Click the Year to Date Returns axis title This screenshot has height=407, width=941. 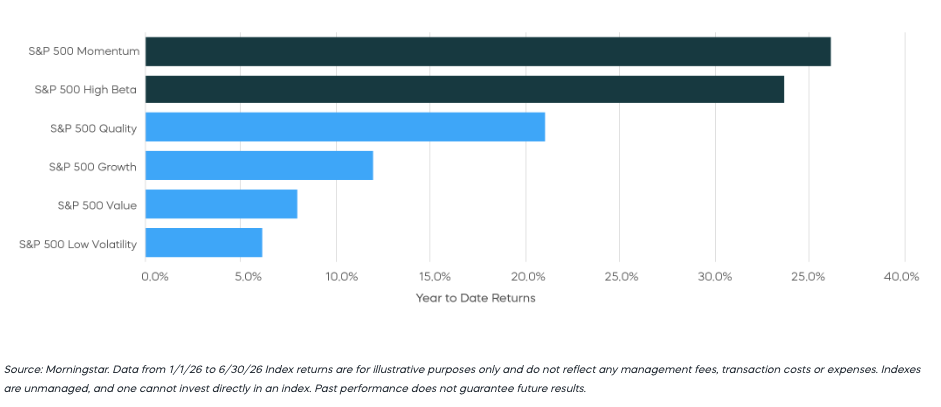pos(475,298)
